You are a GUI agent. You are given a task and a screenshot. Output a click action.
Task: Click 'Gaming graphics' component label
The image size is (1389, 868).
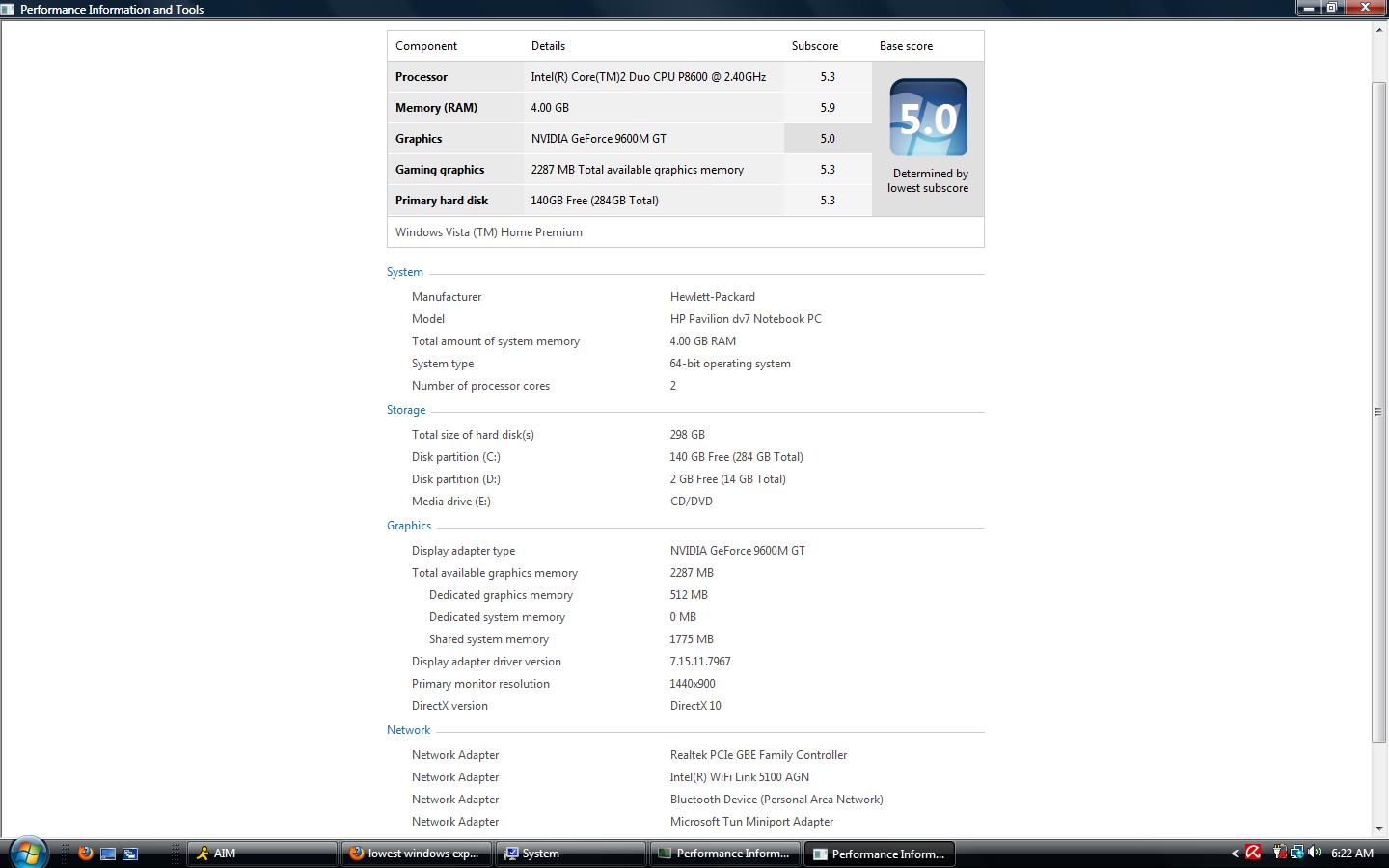[440, 170]
